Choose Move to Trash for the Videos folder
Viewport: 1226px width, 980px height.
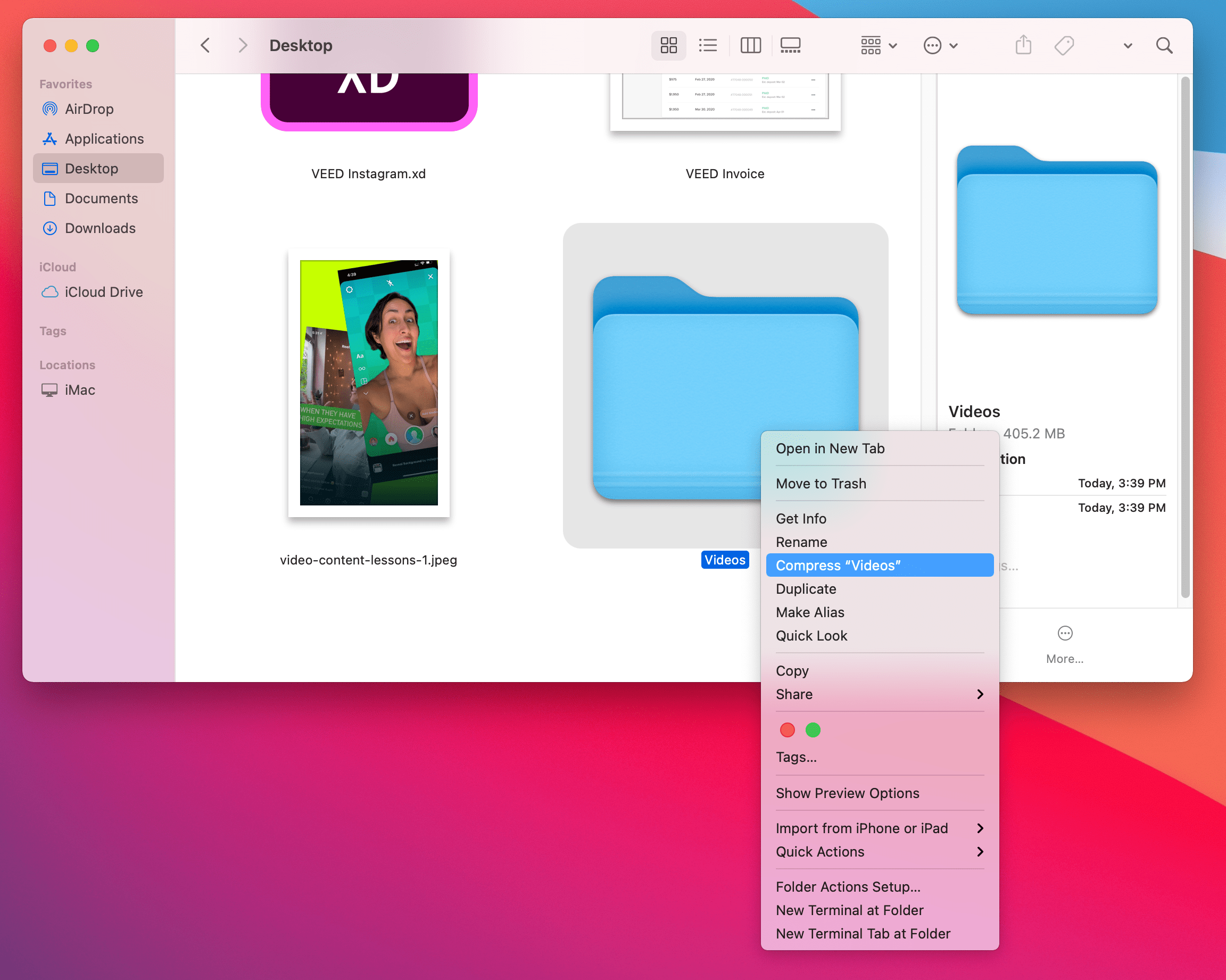pyautogui.click(x=821, y=483)
